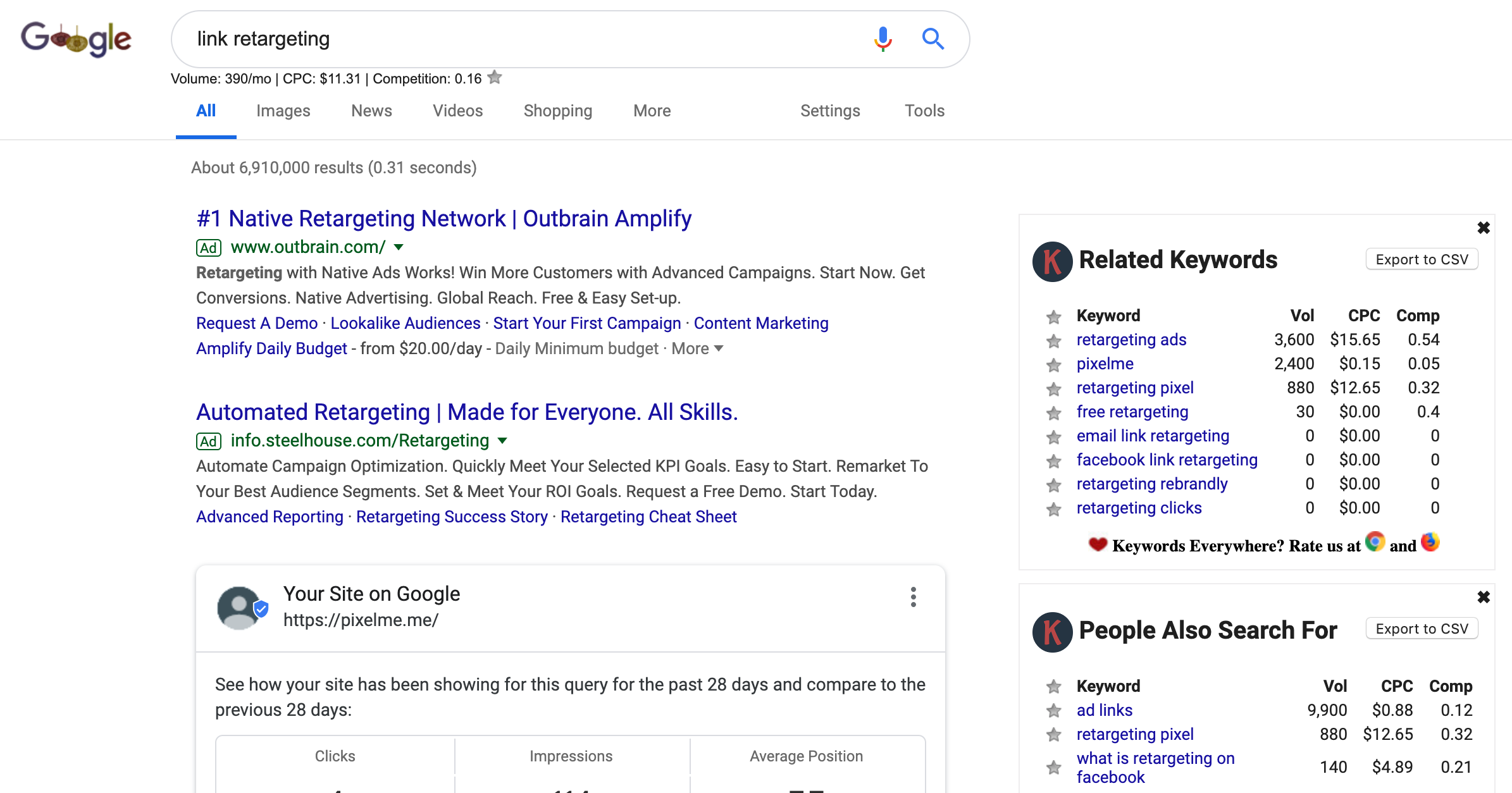This screenshot has height=793, width=1512.
Task: Switch to the Images tab
Action: click(283, 111)
